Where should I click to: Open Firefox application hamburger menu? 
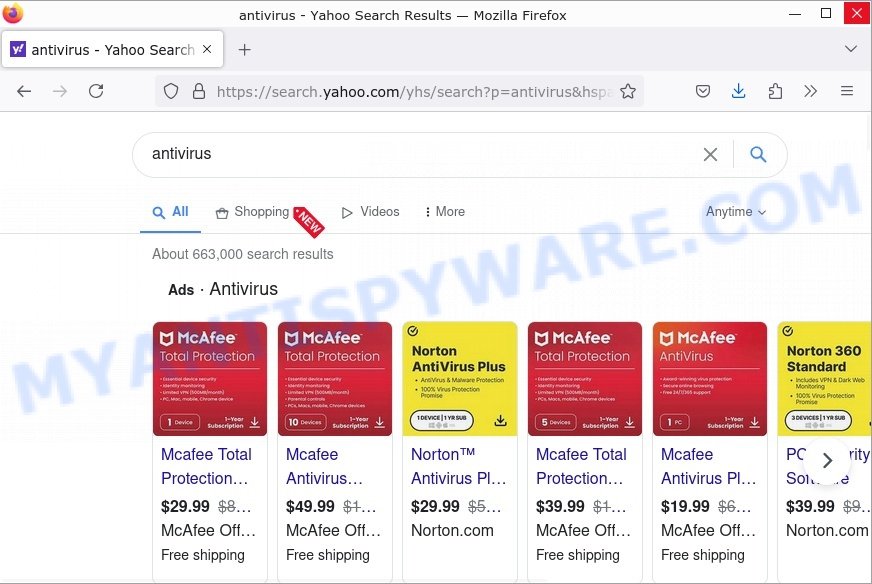(x=846, y=91)
